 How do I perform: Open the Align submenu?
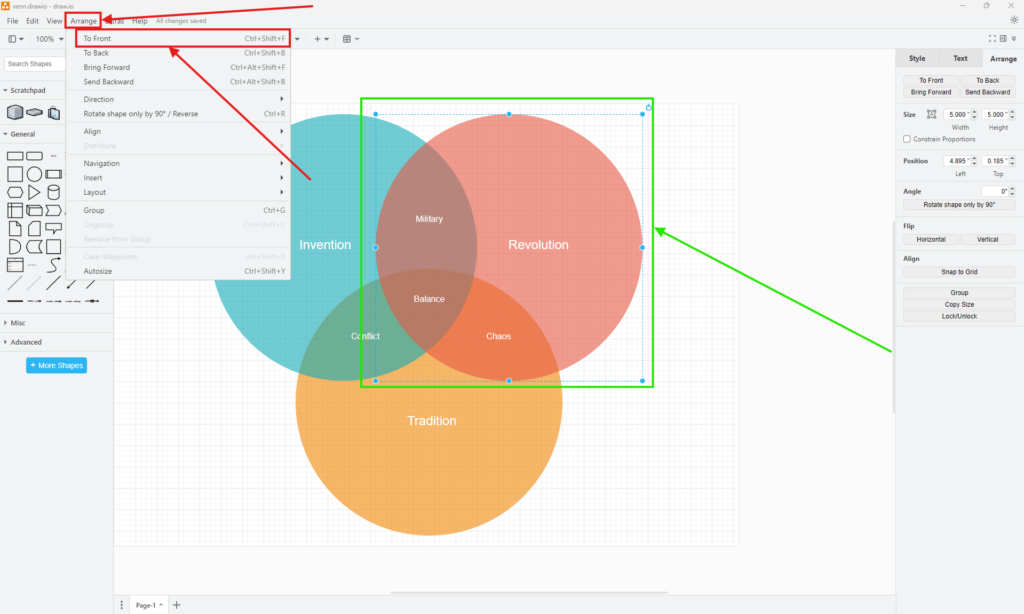[178, 131]
